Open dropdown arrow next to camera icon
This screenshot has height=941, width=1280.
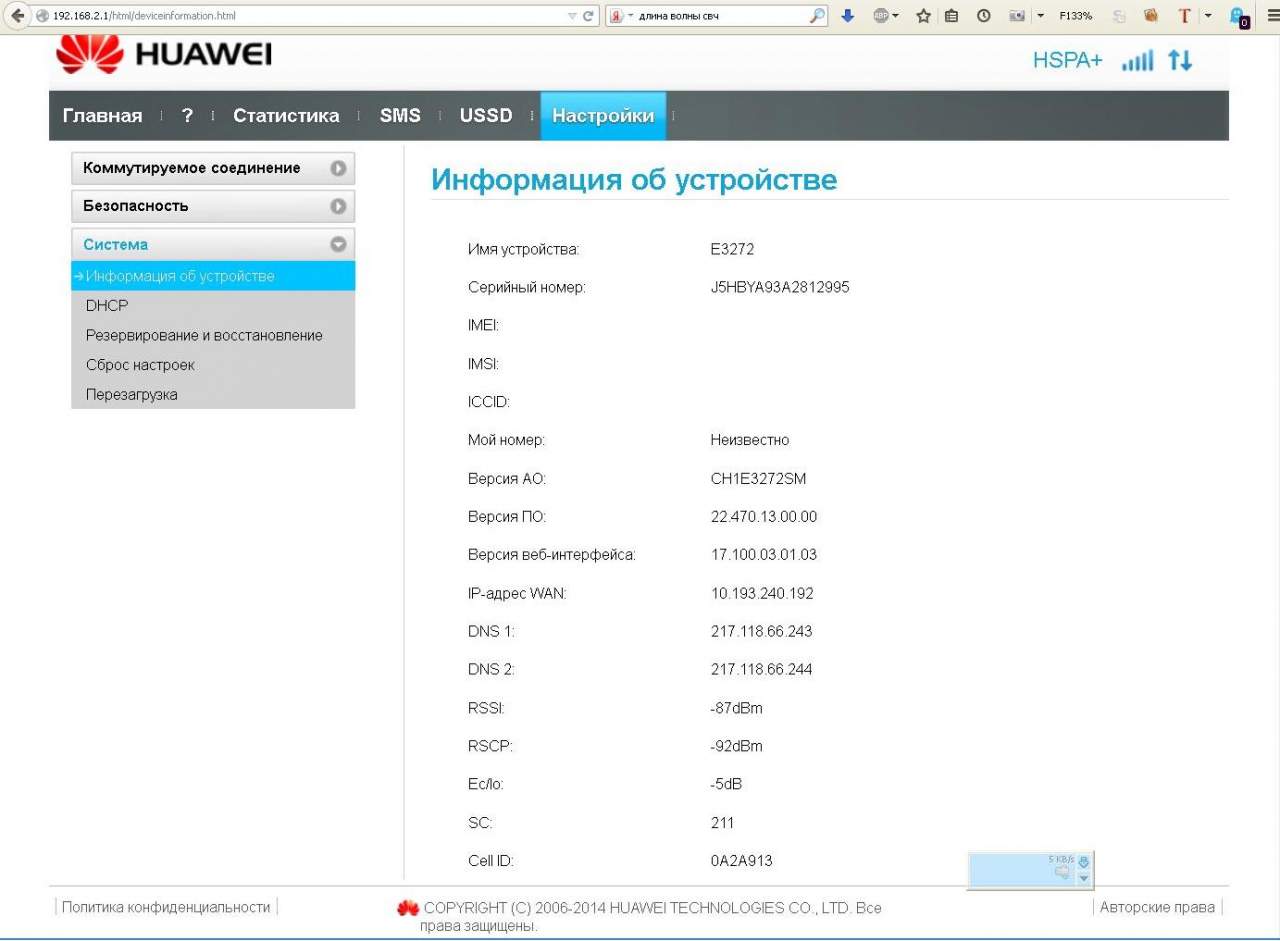coord(1041,16)
